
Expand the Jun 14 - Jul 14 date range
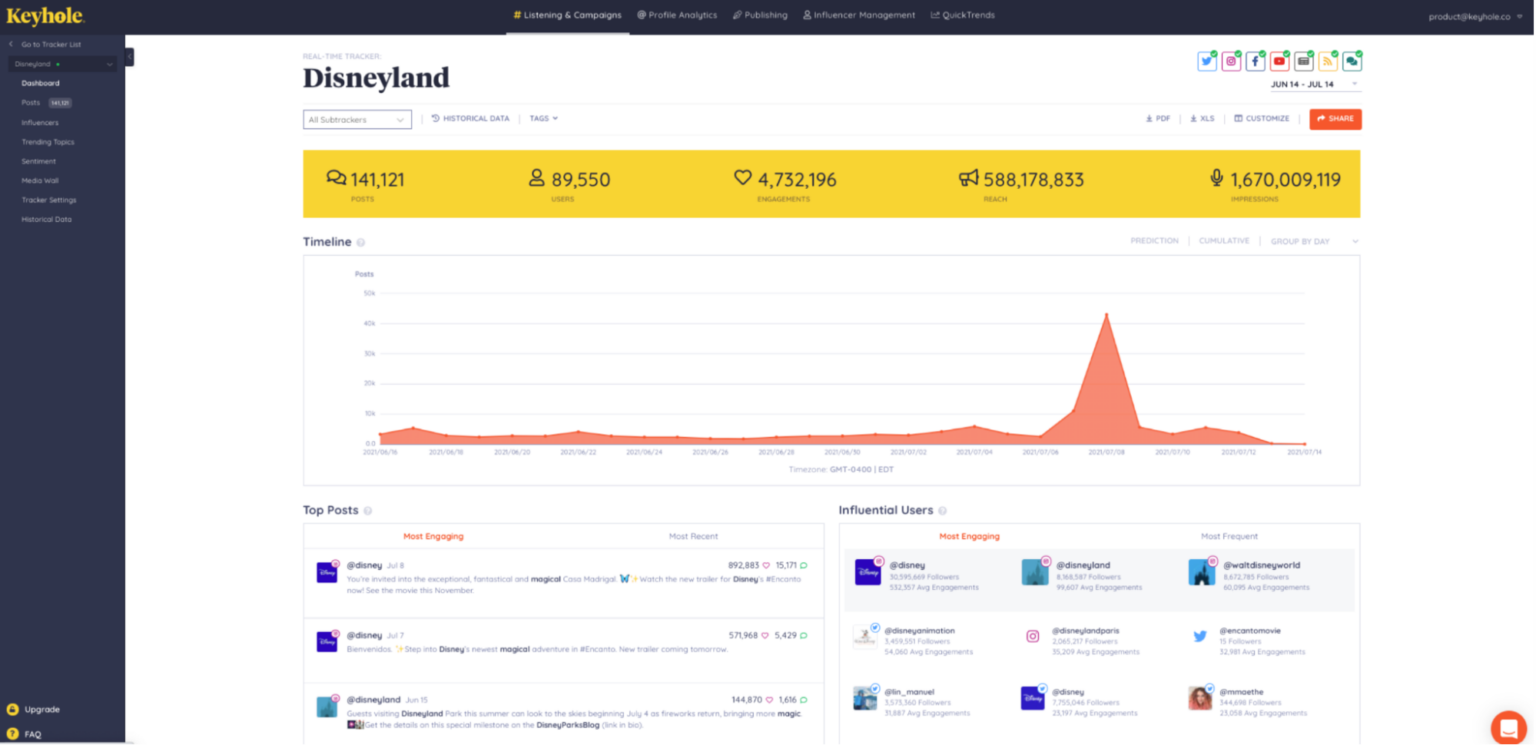click(1314, 84)
